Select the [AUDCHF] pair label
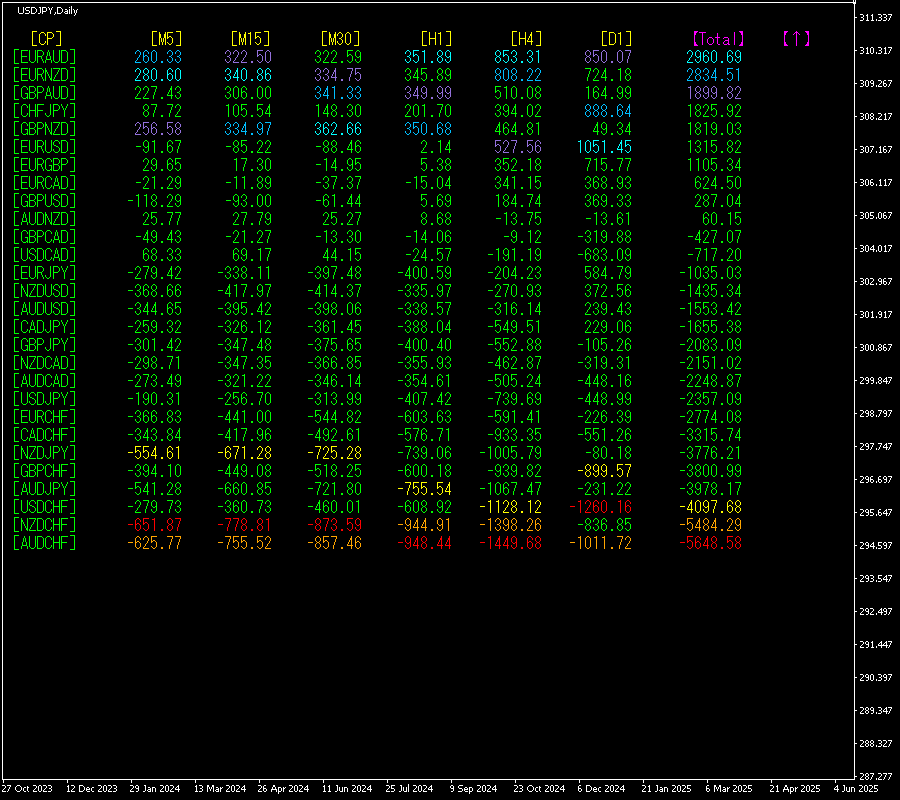The width and height of the screenshot is (900, 800). tap(45, 543)
